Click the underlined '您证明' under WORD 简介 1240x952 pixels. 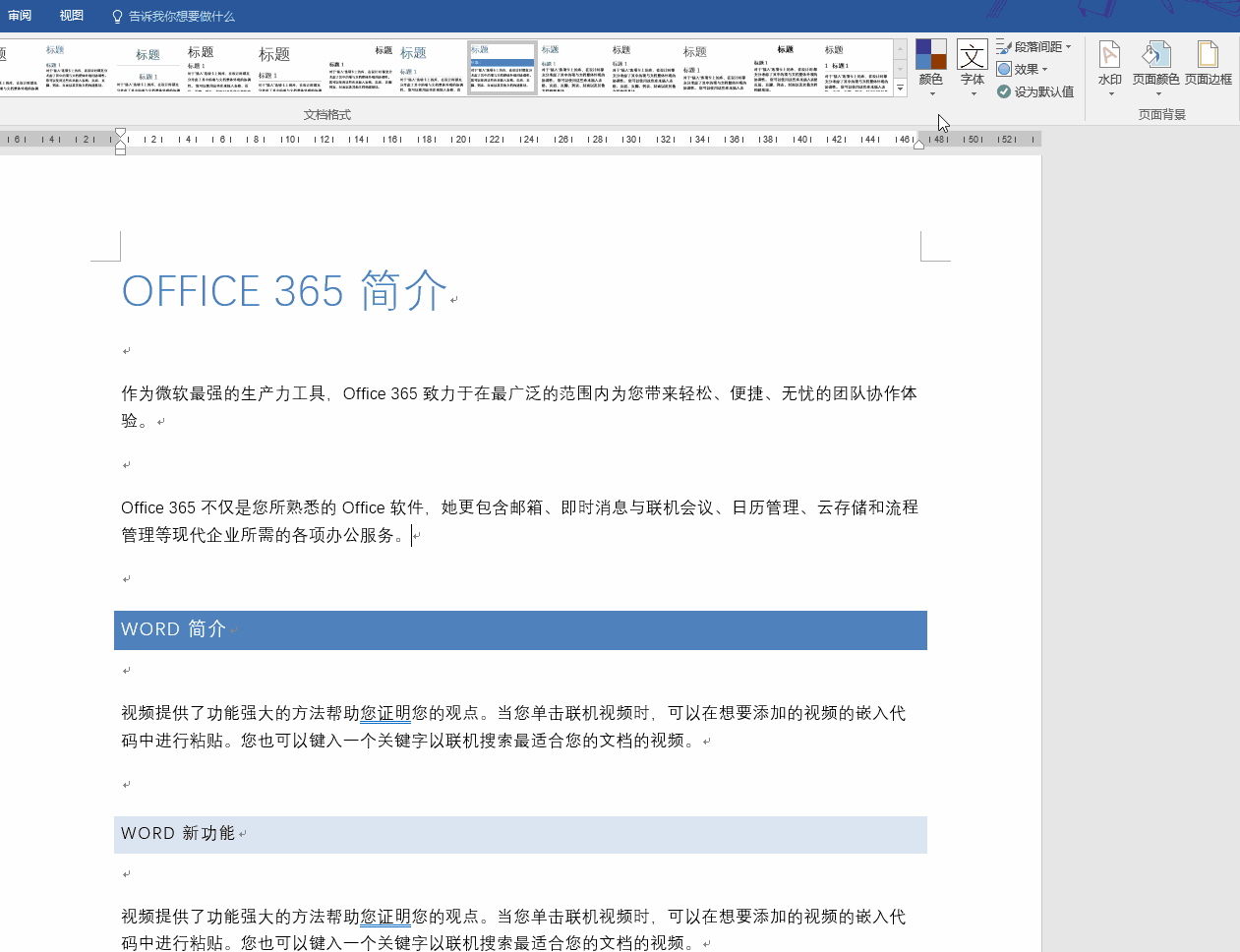(385, 713)
